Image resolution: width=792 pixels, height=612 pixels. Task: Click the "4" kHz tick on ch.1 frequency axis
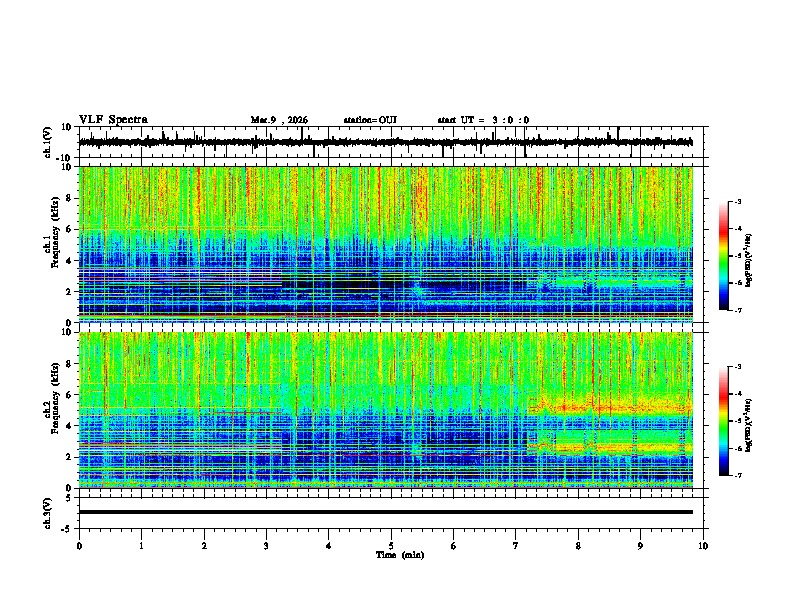[69, 261]
